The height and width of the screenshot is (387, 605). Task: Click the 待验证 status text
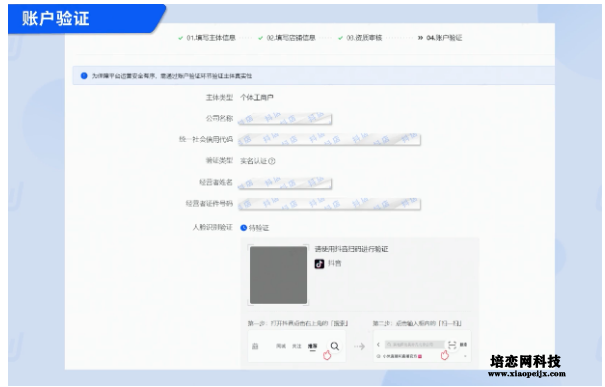(x=259, y=228)
